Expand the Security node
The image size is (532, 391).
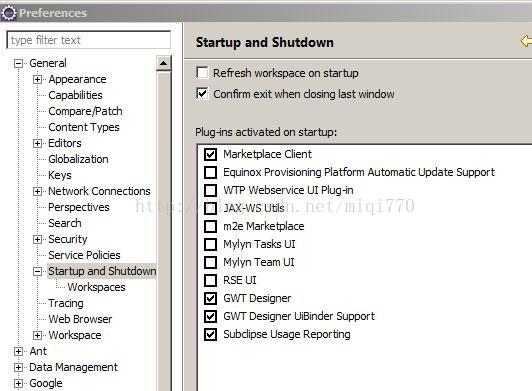[37, 239]
